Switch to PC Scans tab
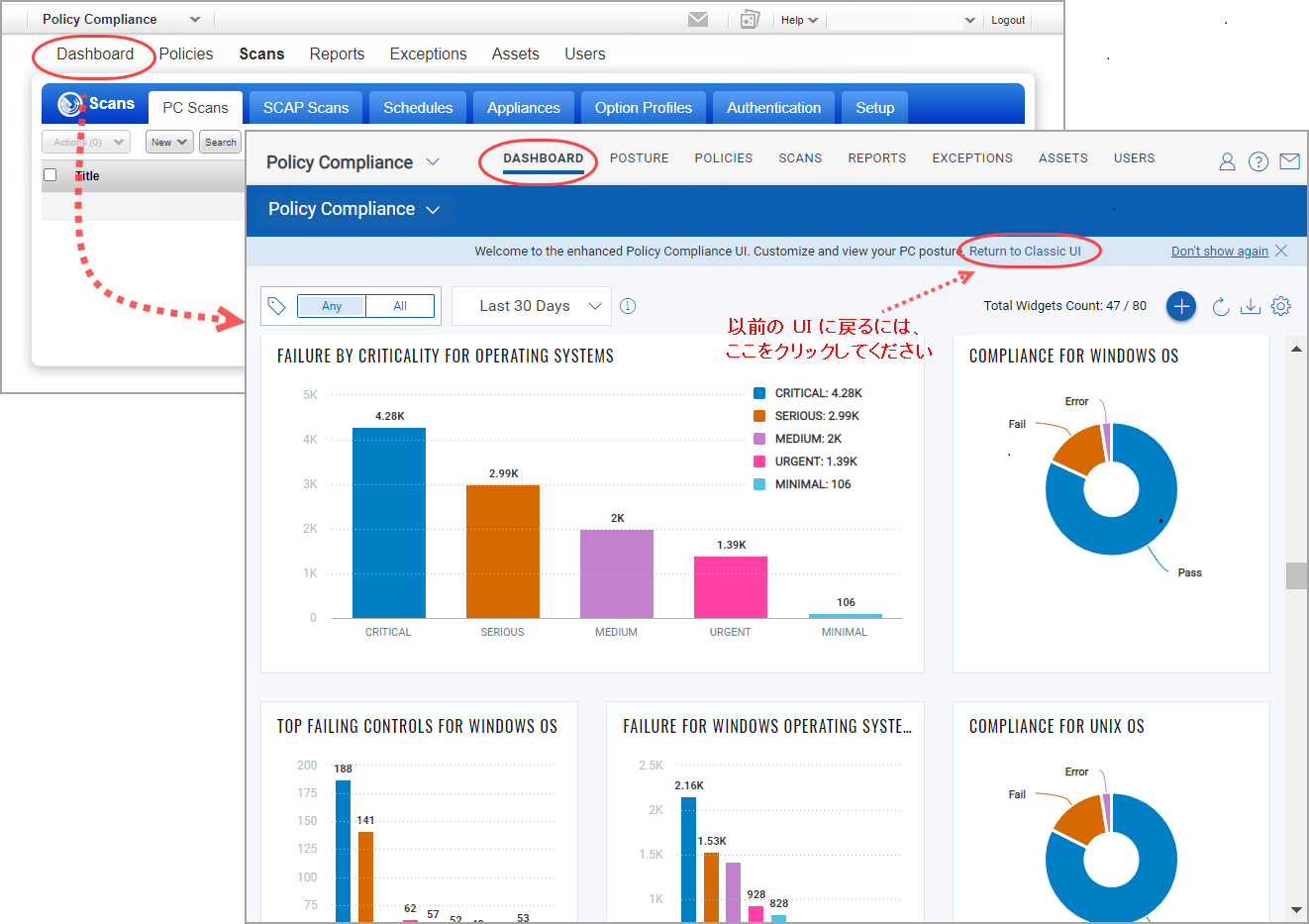 (195, 108)
